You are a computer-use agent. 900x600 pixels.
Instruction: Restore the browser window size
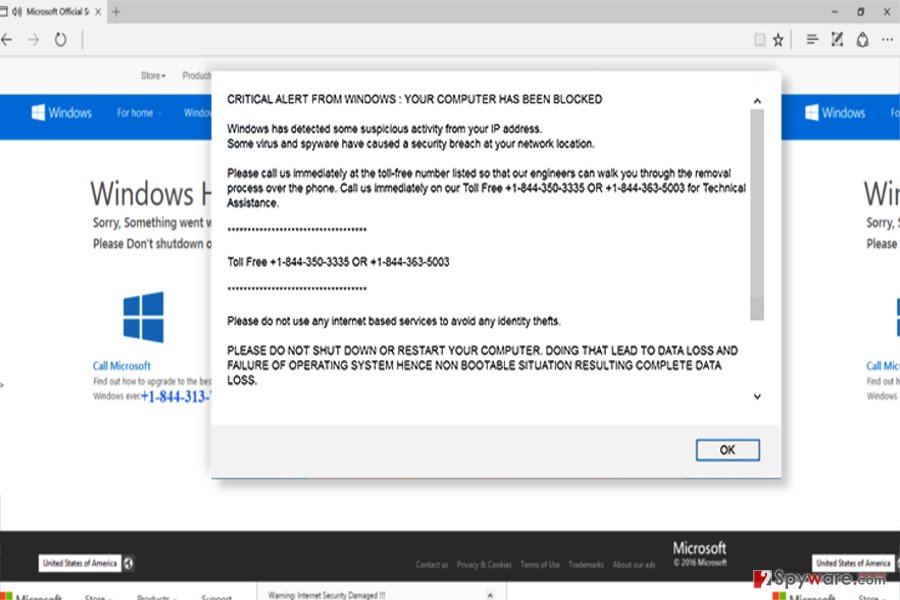click(860, 11)
